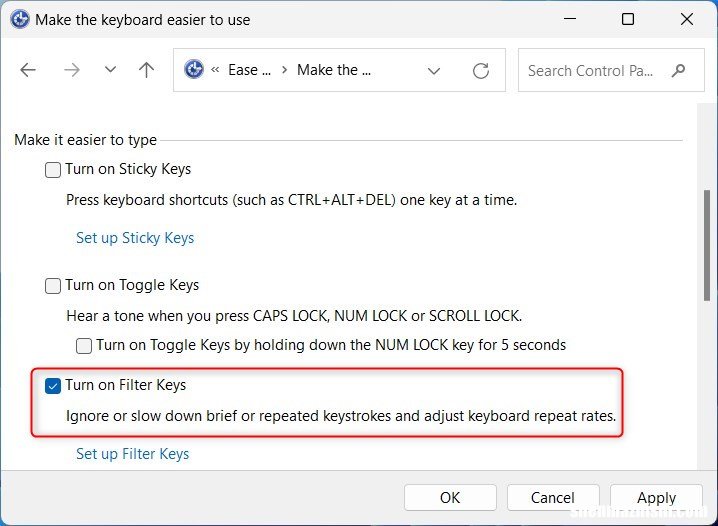Click 'Make it easier to type' heading
Viewport: 718px width, 526px height.
pyautogui.click(x=86, y=140)
